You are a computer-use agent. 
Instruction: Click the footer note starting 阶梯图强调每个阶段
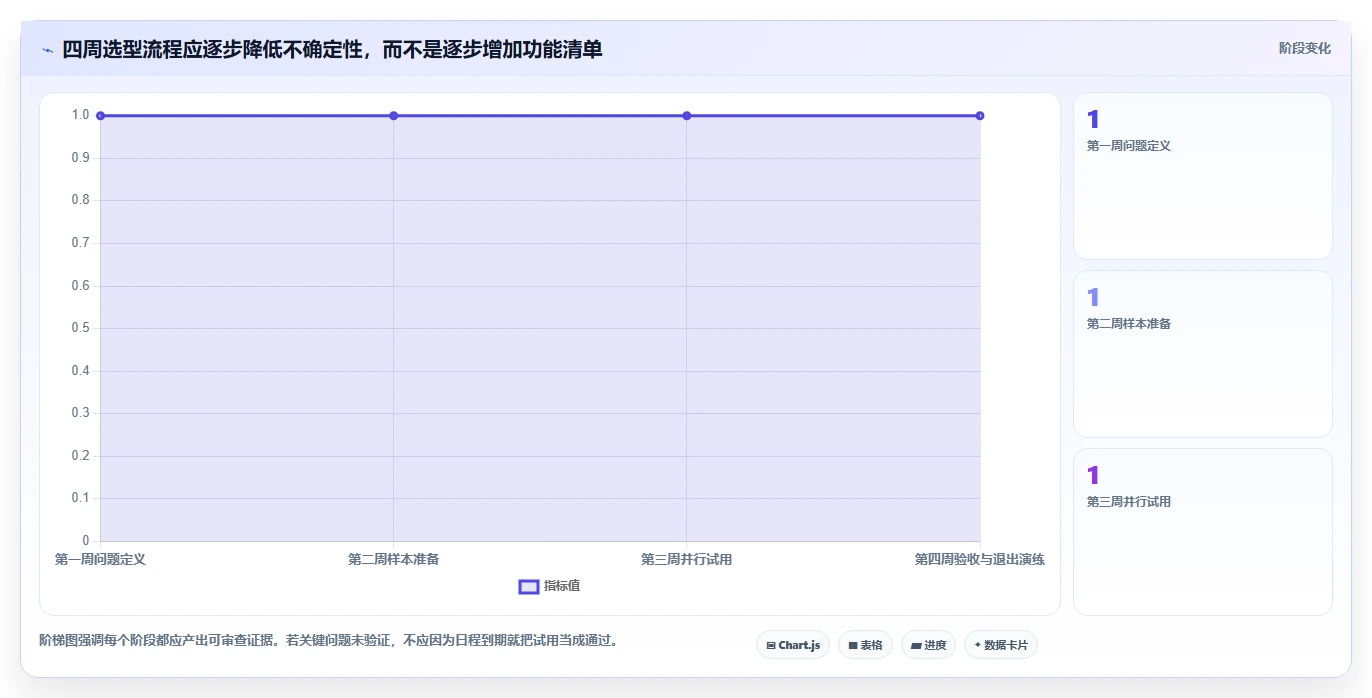(x=330, y=640)
